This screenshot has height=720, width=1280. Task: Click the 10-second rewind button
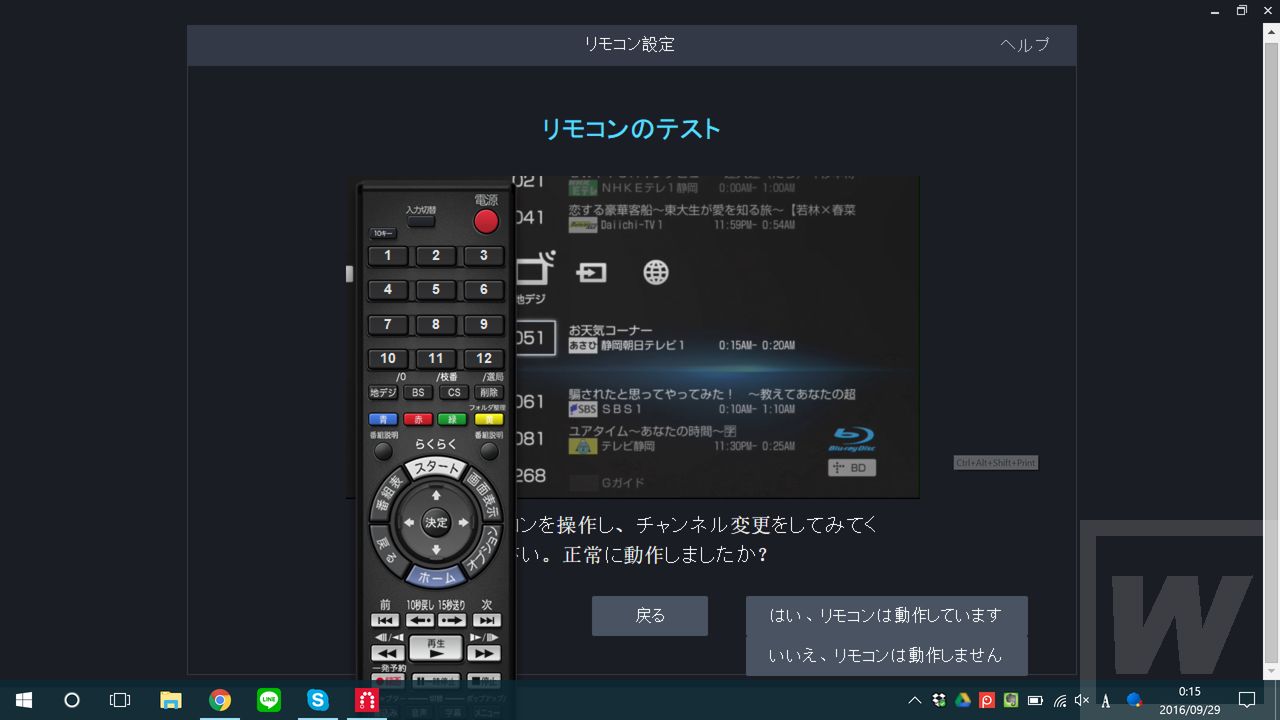(419, 621)
